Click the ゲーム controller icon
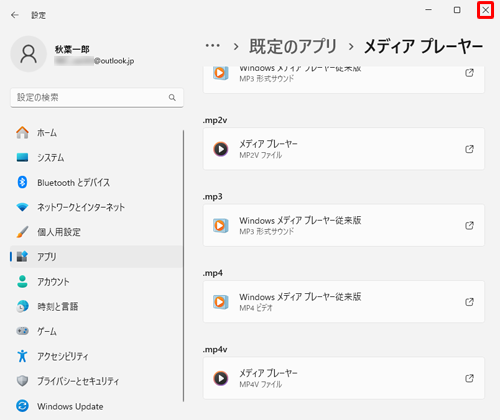 (x=22, y=331)
